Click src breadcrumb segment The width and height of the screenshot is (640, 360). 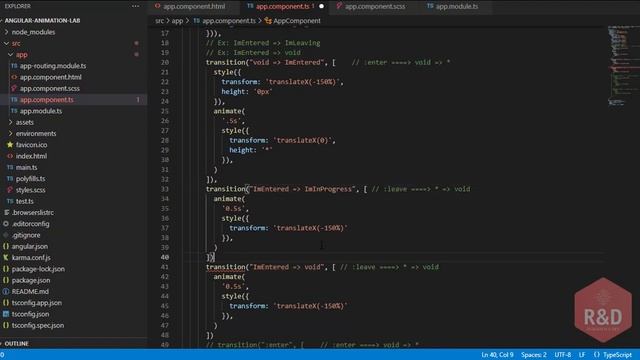[x=159, y=21]
